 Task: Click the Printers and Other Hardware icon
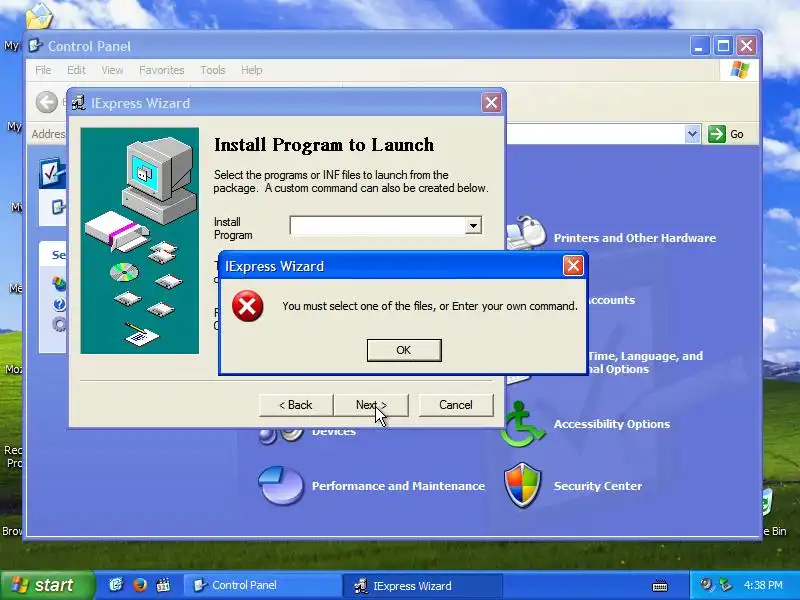pos(526,233)
